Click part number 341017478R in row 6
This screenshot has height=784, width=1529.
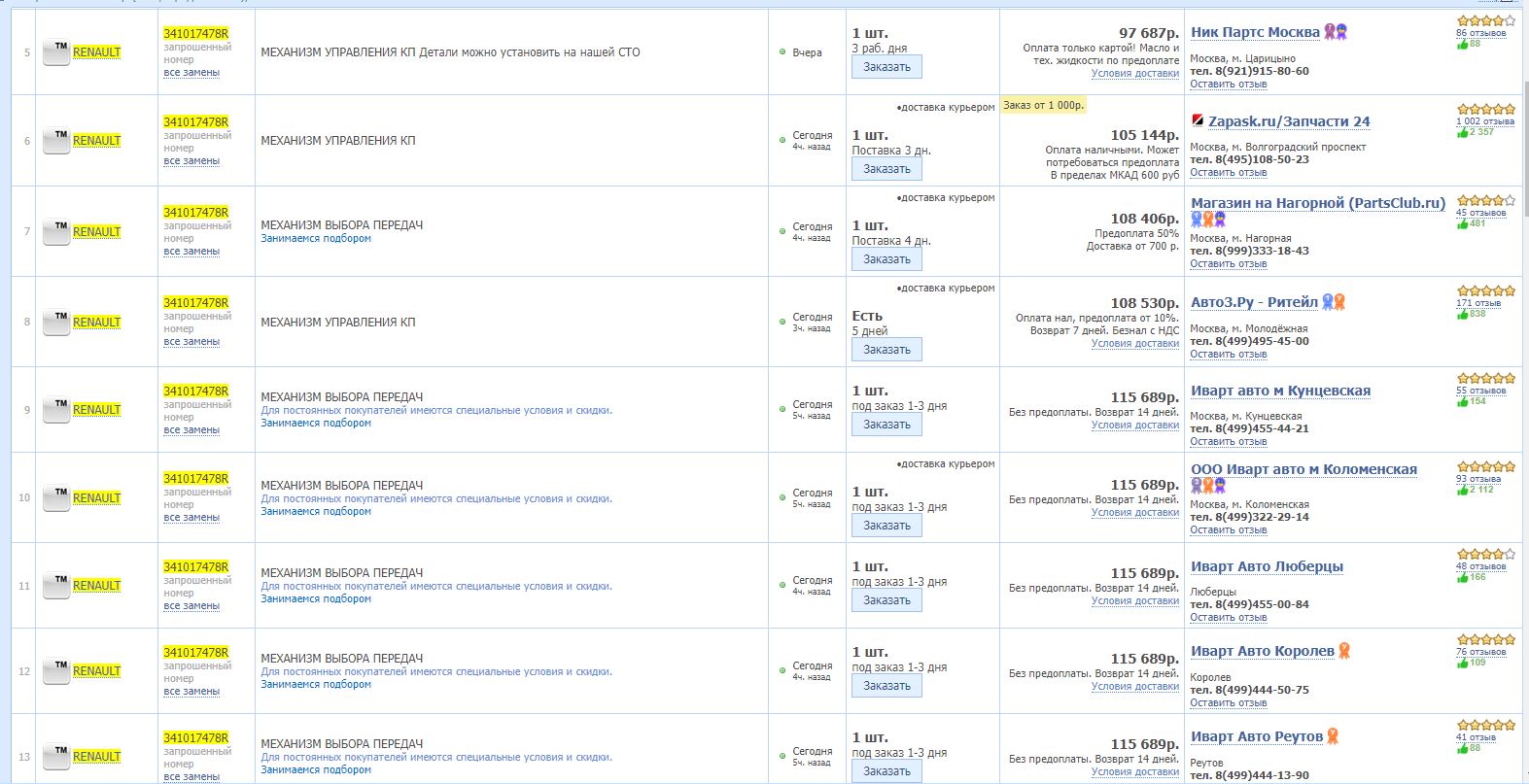196,122
